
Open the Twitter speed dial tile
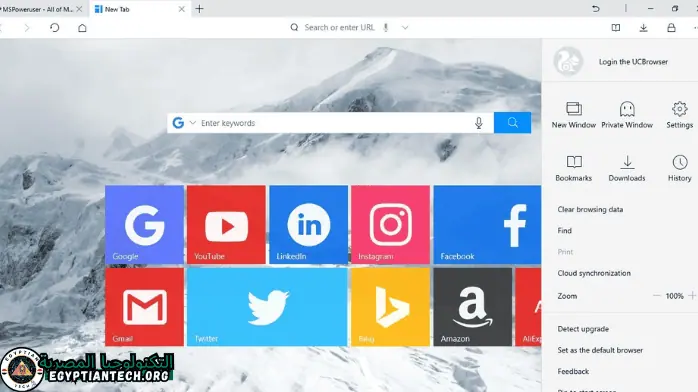click(x=267, y=307)
